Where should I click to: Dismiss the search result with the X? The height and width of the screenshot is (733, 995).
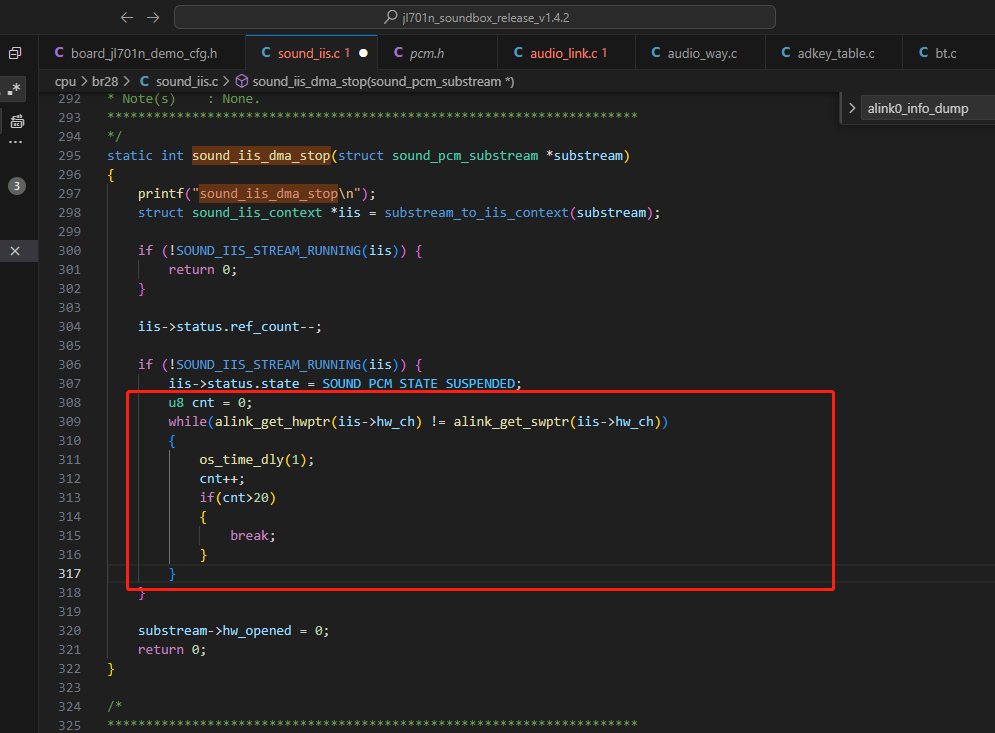coord(15,251)
